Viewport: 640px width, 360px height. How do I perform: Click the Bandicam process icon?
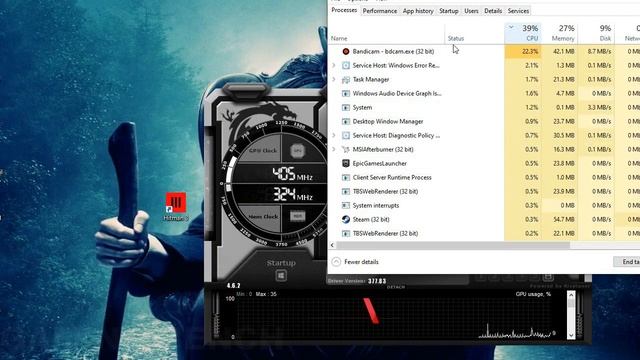[x=346, y=51]
